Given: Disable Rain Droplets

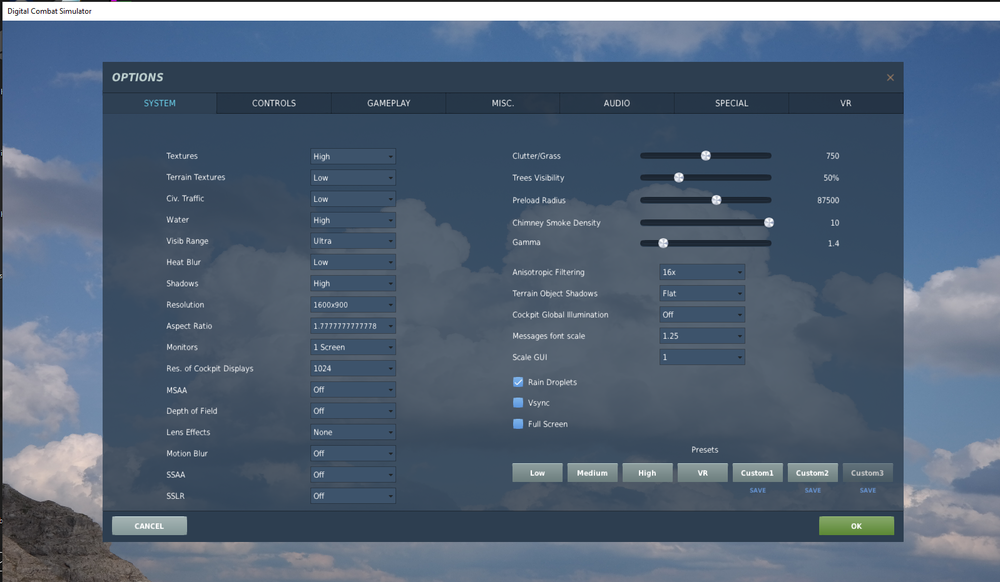Looking at the screenshot, I should (x=518, y=381).
